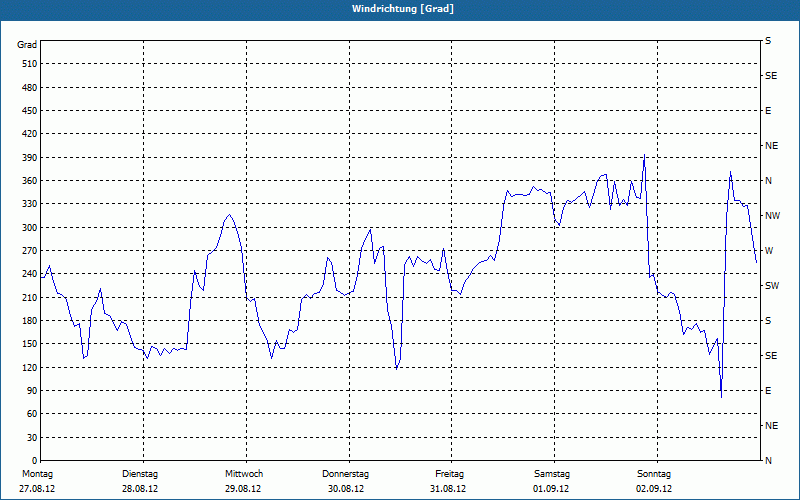Viewport: 800px width, 500px height.
Task: Select the date 01.09.12
Action: click(x=551, y=489)
